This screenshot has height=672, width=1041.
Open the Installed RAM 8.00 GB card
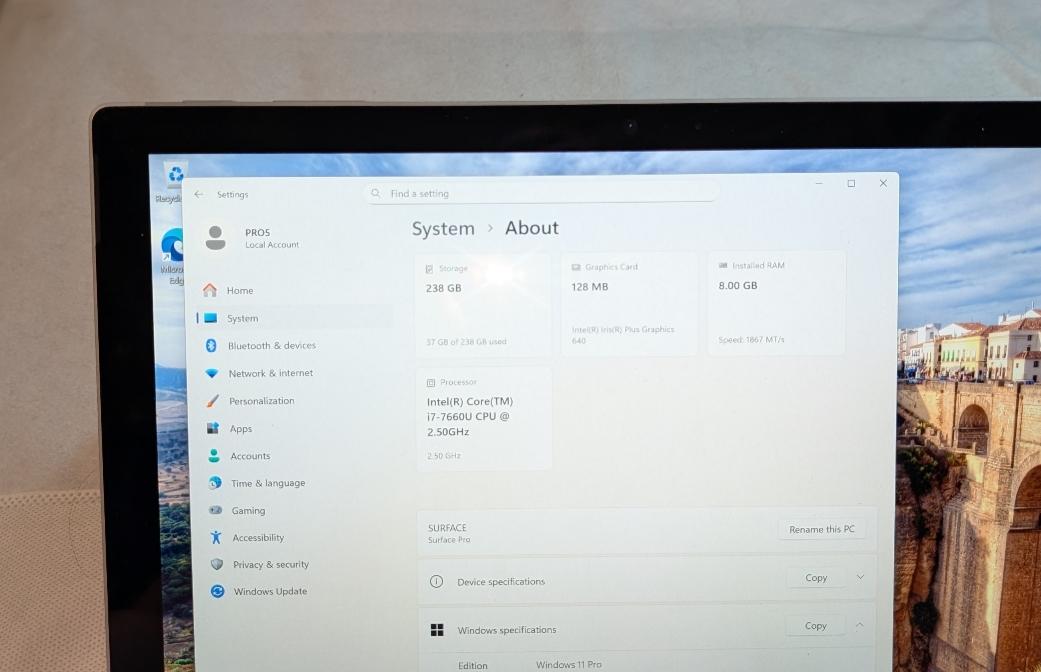pos(776,302)
